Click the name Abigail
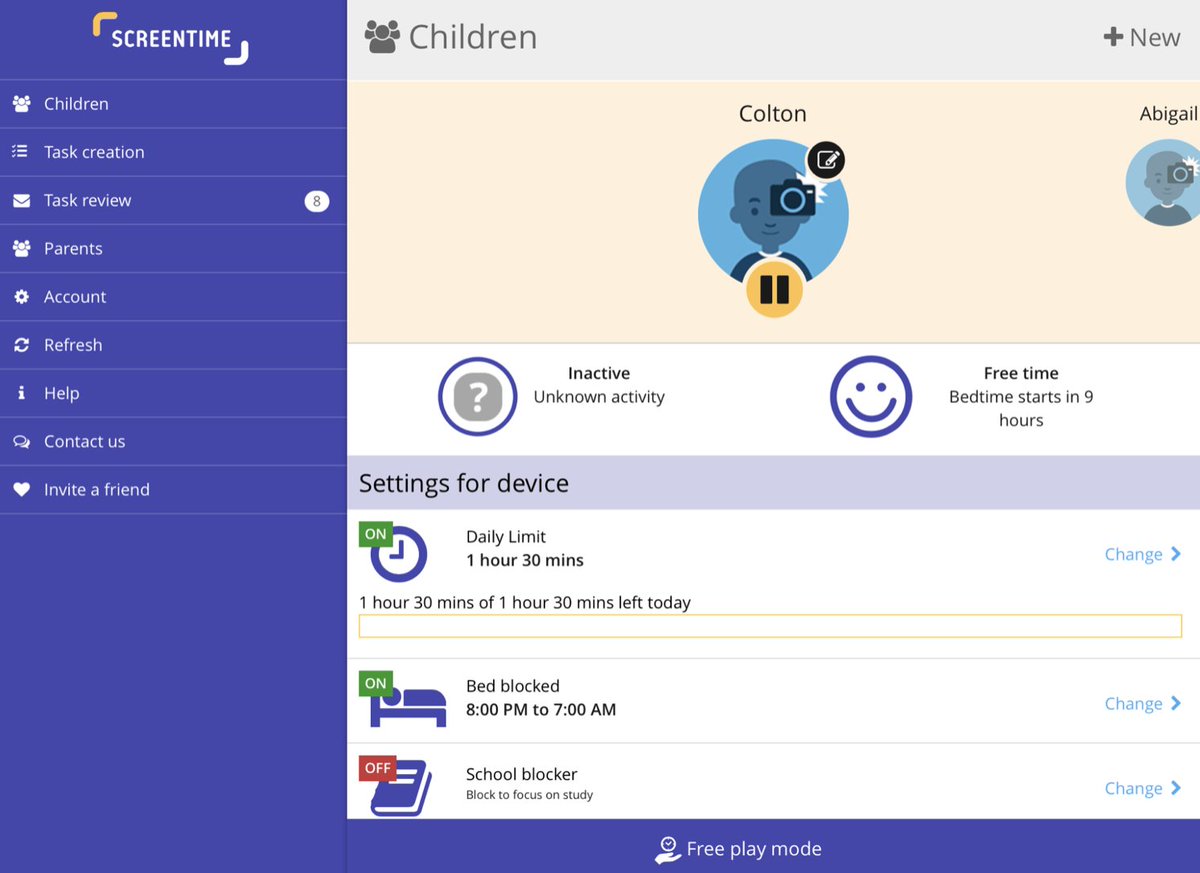 pos(1169,114)
